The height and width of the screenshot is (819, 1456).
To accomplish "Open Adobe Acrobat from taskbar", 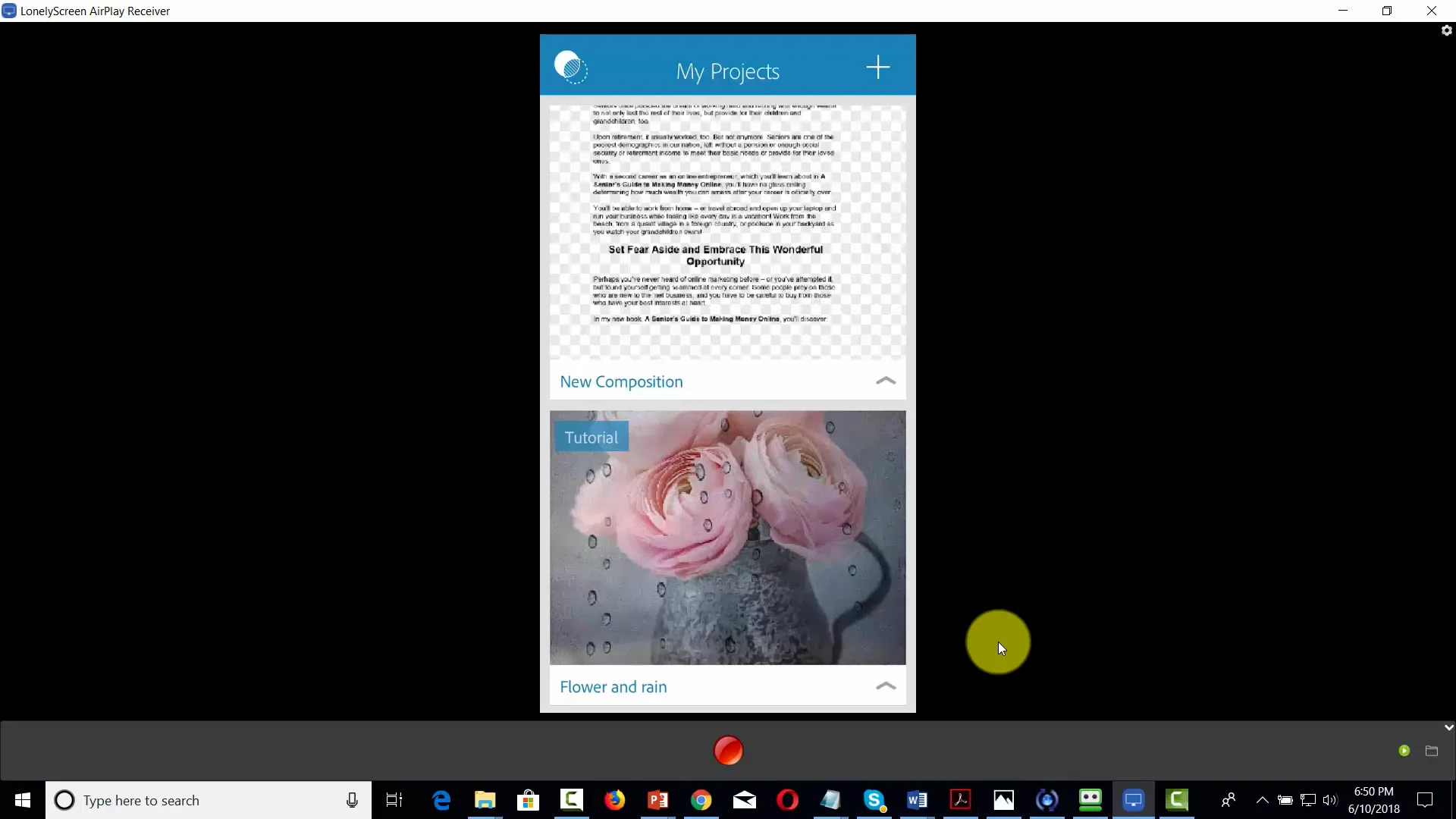I will click(x=960, y=800).
